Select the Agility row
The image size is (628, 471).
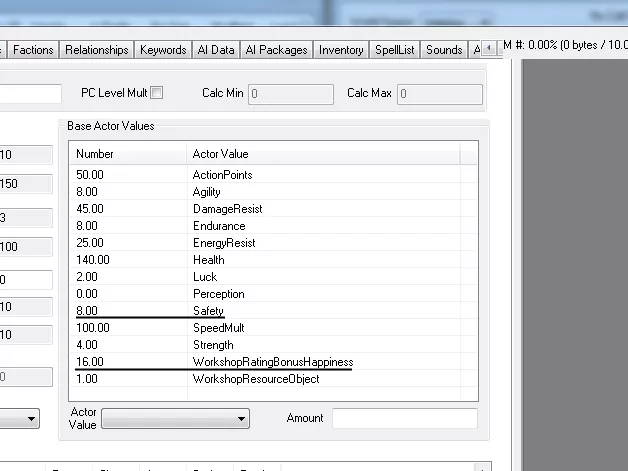click(x=274, y=192)
